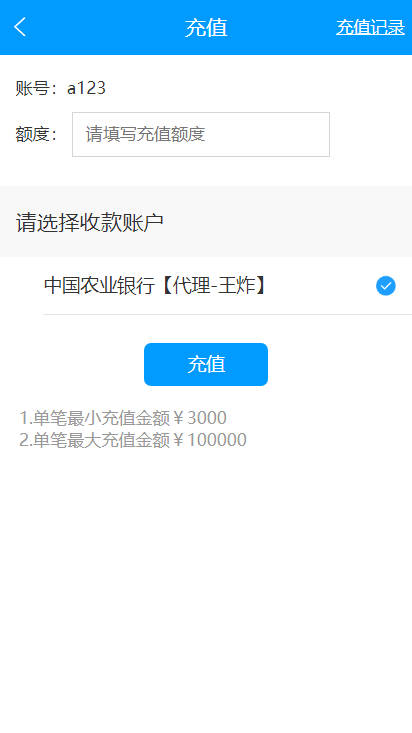Click the account name a123
Screen dimensions: 412x733
coord(86,88)
